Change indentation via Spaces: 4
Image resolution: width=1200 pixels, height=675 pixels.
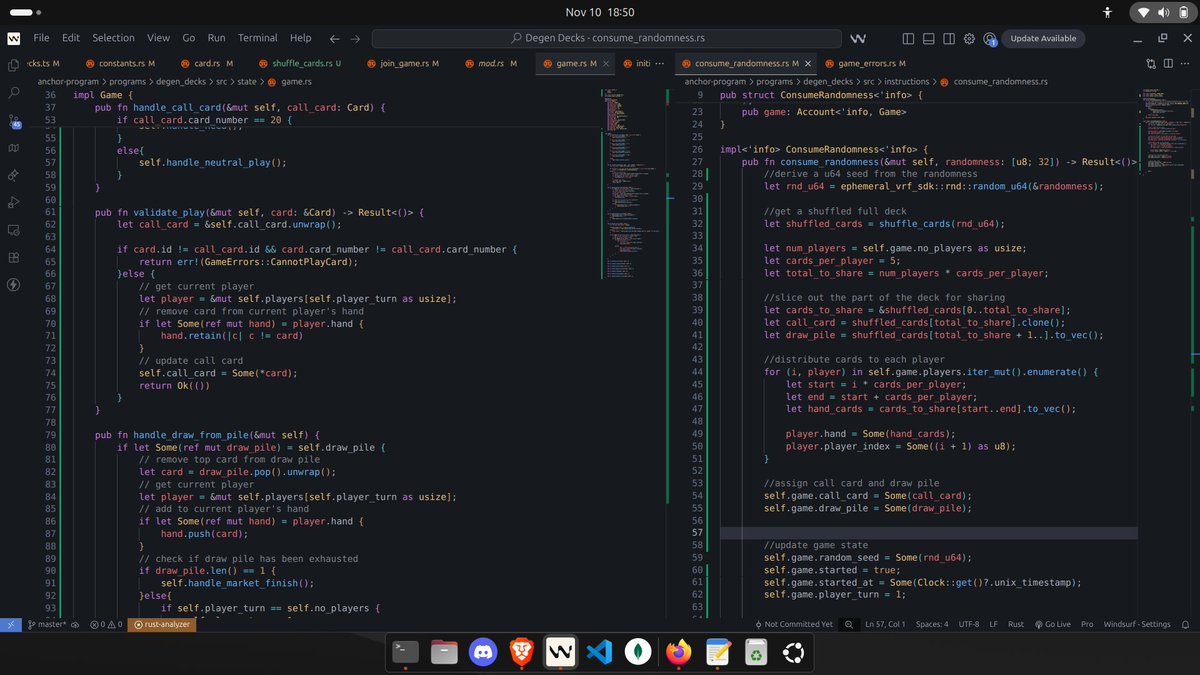931,624
